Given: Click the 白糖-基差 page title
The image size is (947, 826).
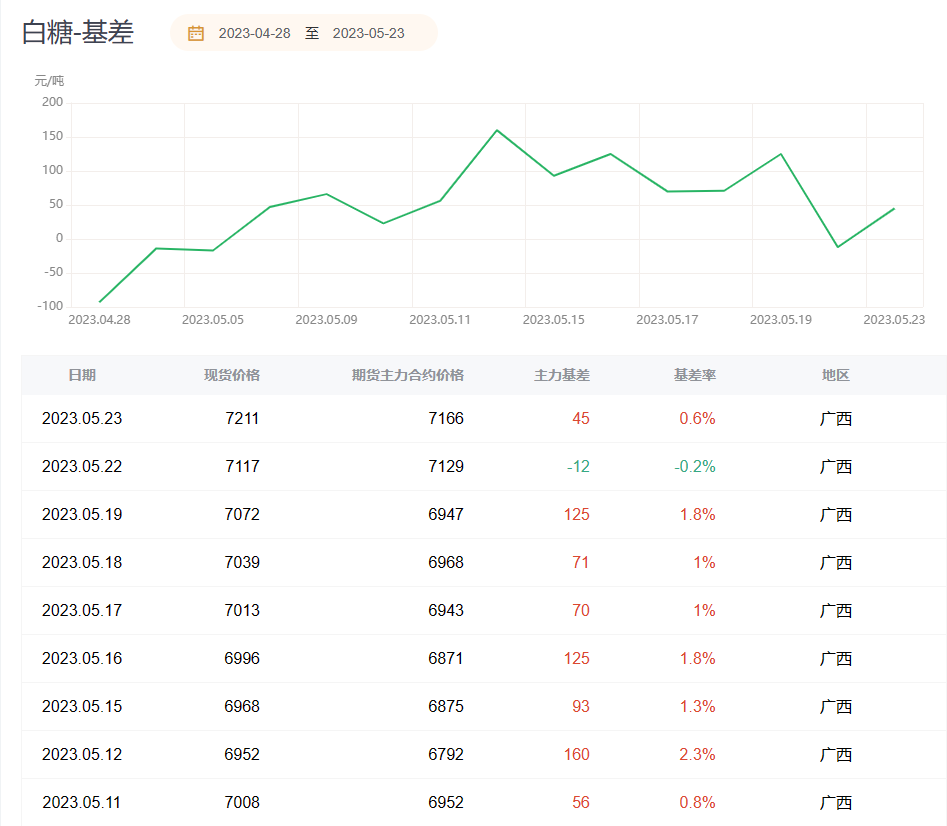Looking at the screenshot, I should point(78,32).
